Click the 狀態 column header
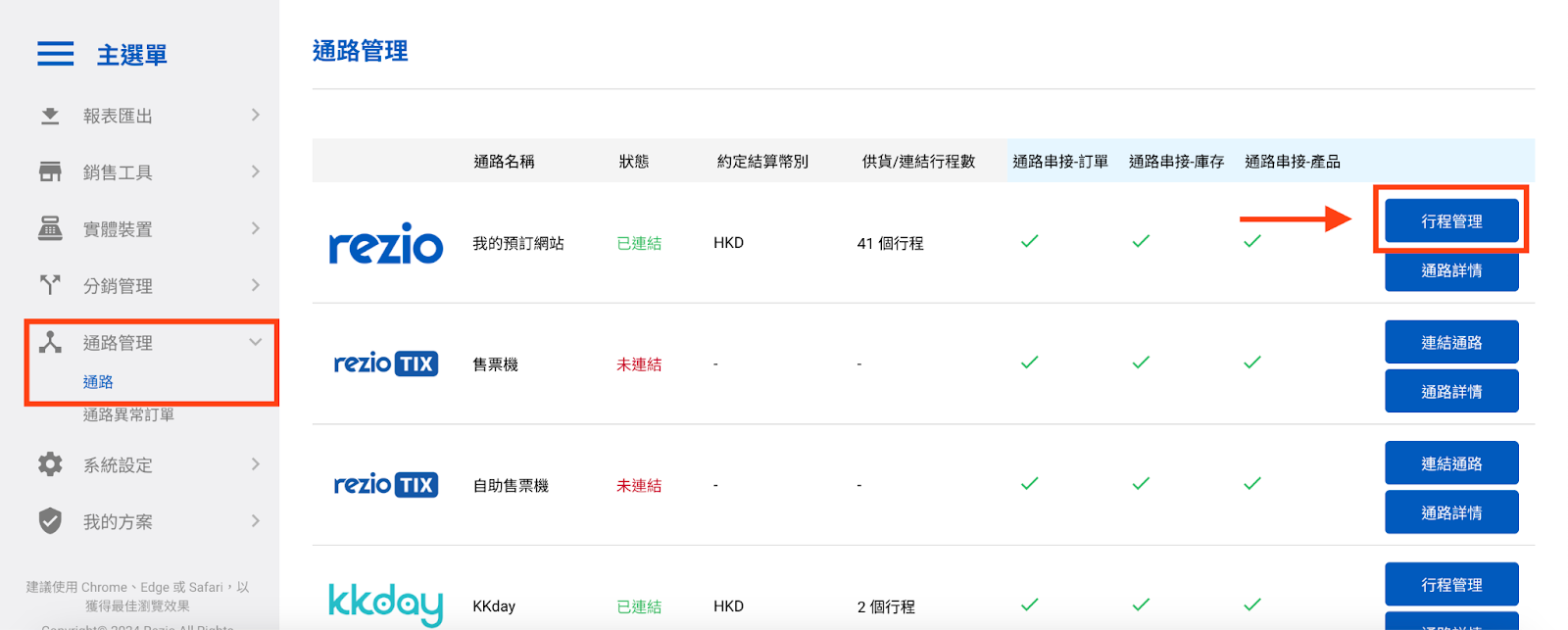Image resolution: width=1568 pixels, height=630 pixels. click(634, 162)
